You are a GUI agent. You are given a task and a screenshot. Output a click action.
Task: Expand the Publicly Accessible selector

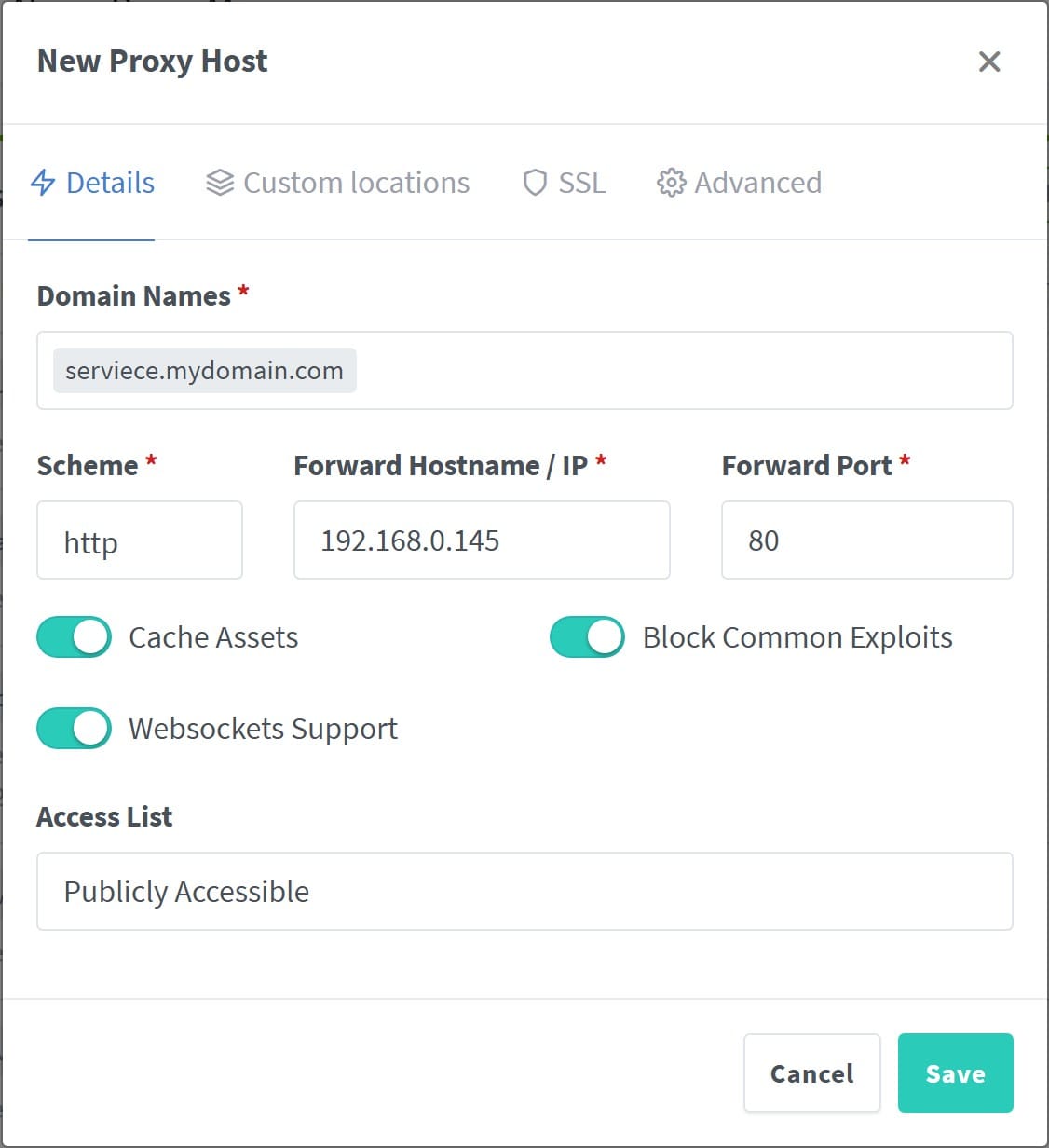(524, 891)
